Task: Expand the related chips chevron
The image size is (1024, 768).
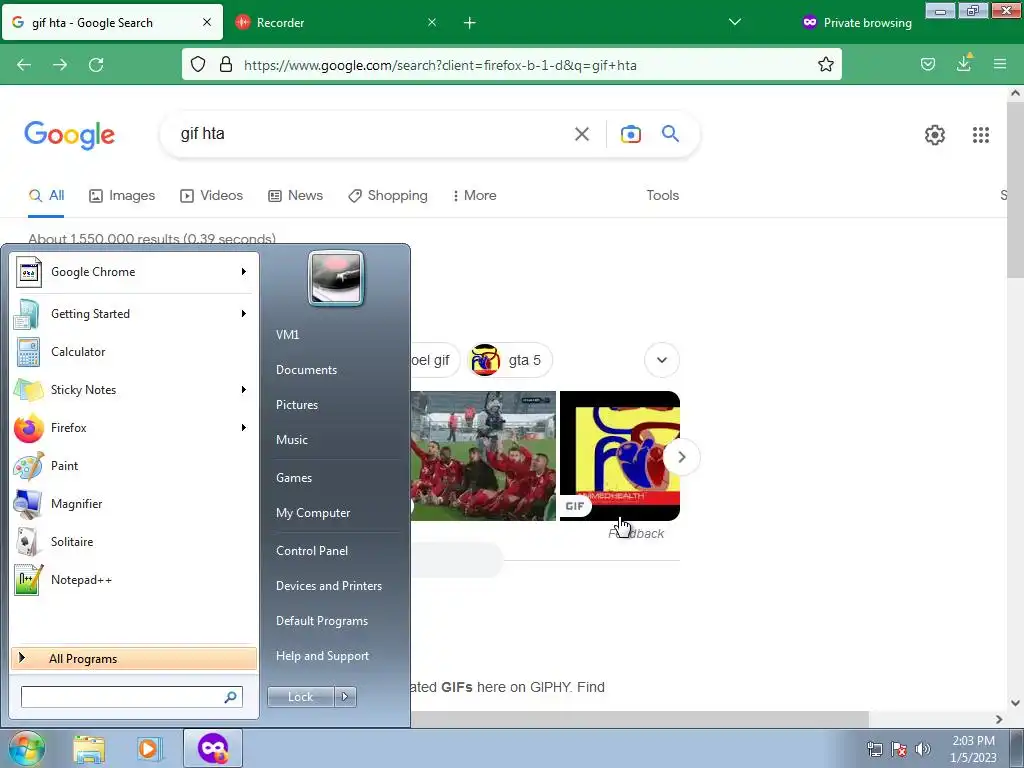Action: 662,360
